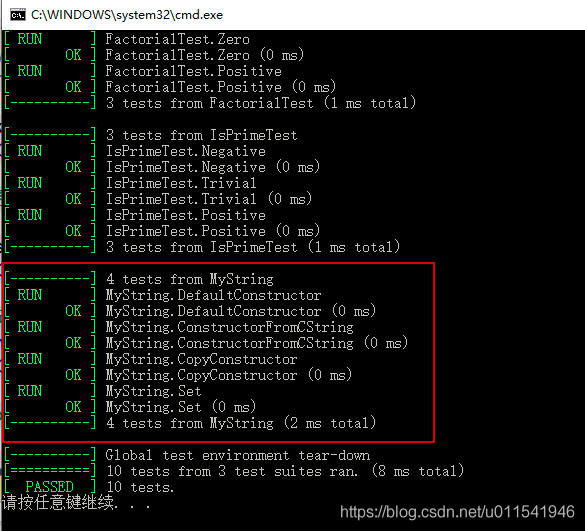The height and width of the screenshot is (531, 585).
Task: Click the RUN line for FactorialTest.Positive
Action: click(143, 71)
